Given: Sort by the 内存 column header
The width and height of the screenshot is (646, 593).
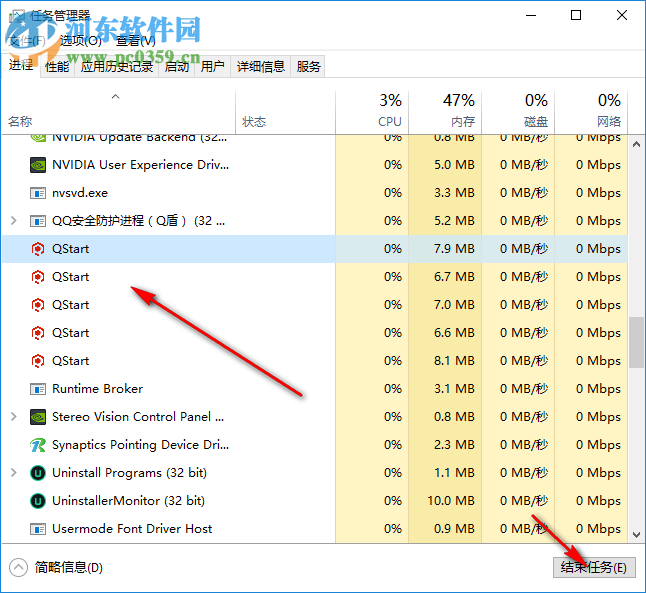Looking at the screenshot, I should (x=445, y=113).
